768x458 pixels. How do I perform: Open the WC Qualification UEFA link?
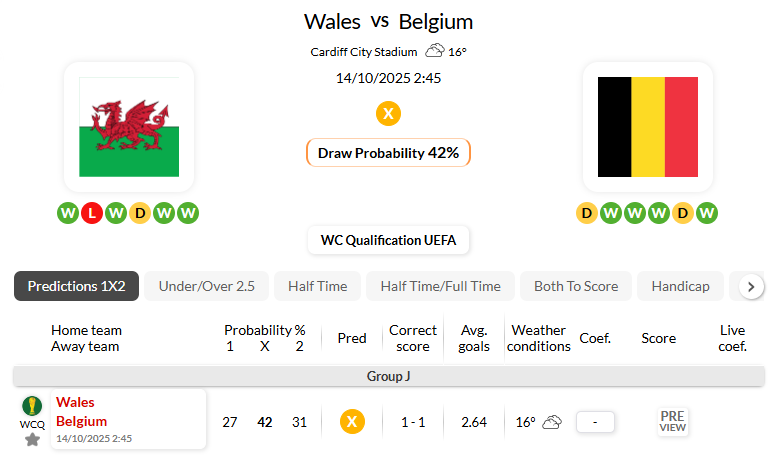388,240
